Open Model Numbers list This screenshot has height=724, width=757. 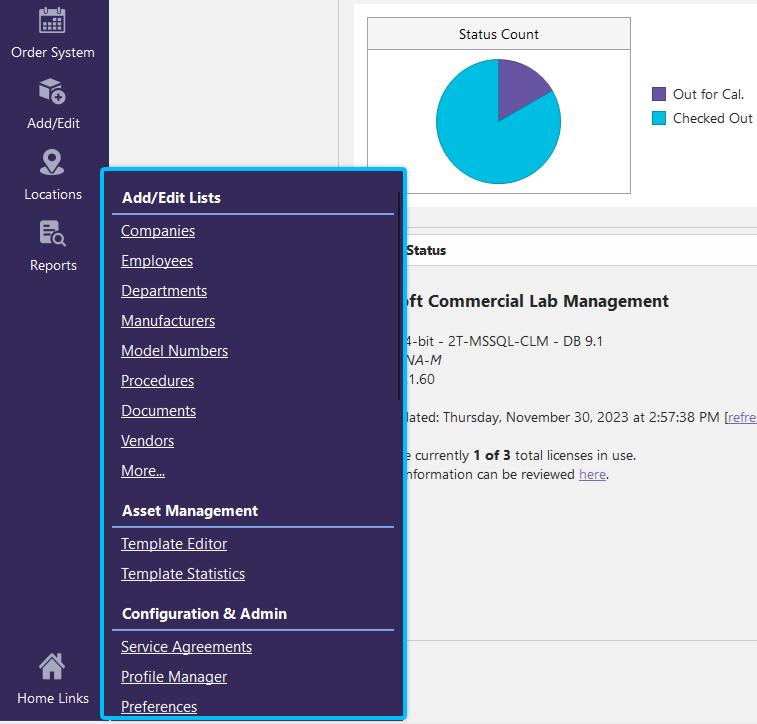pyautogui.click(x=174, y=351)
